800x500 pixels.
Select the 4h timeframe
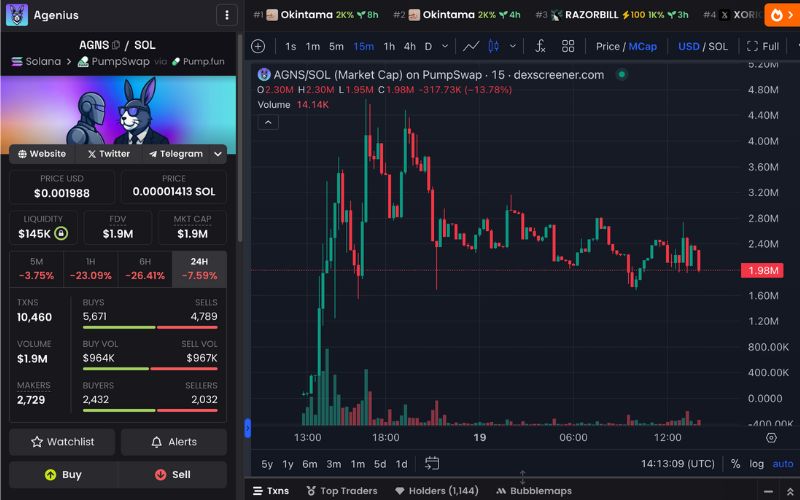tap(410, 46)
